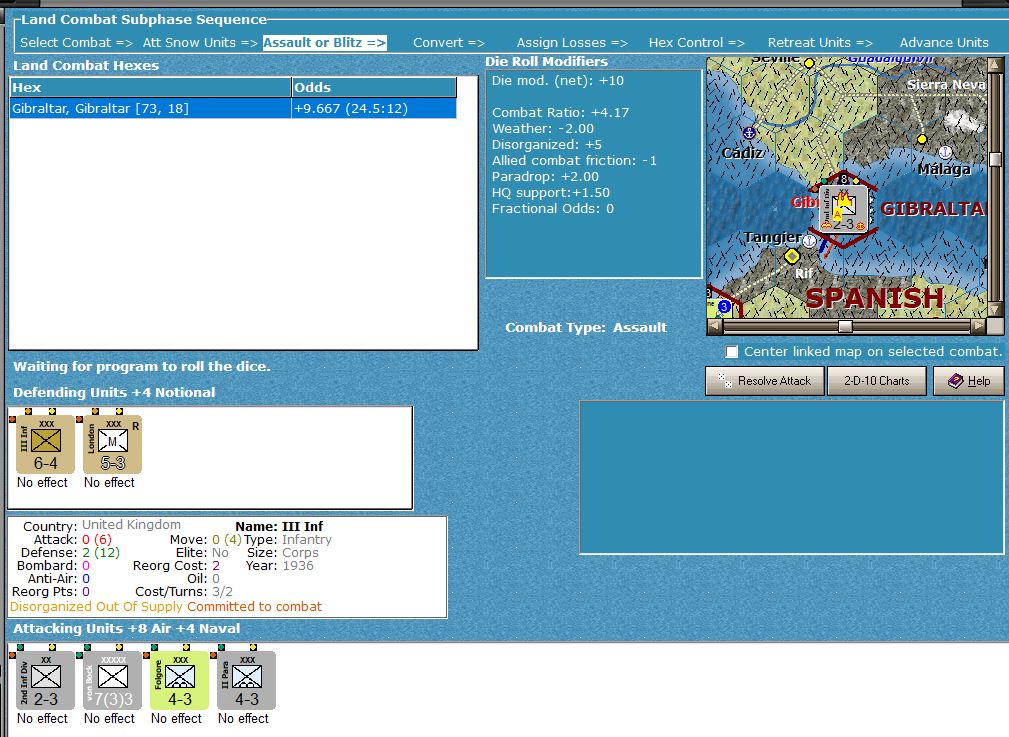Click the Disorganized: +5 modifier

tap(546, 145)
